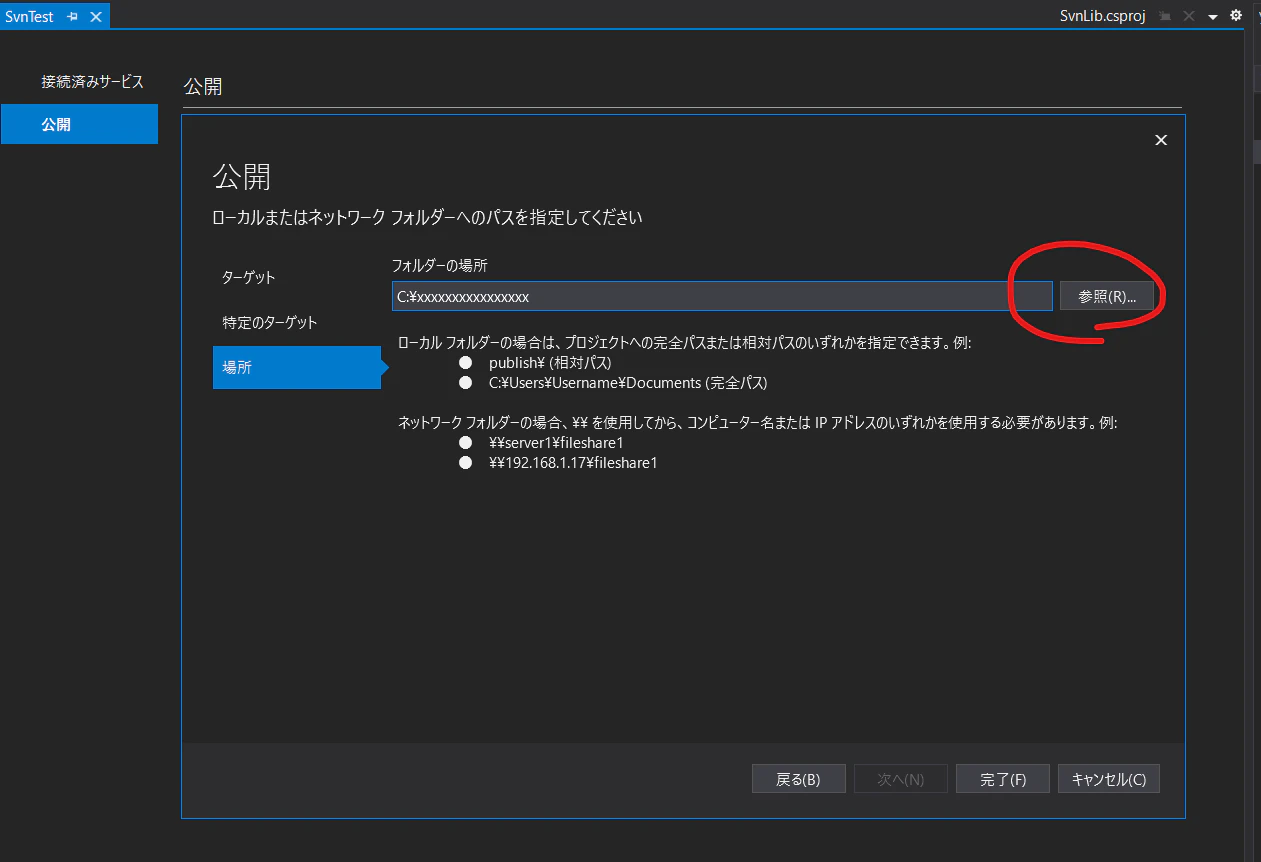Open the active documents dropdown arrow
1261x862 pixels.
point(1212,15)
